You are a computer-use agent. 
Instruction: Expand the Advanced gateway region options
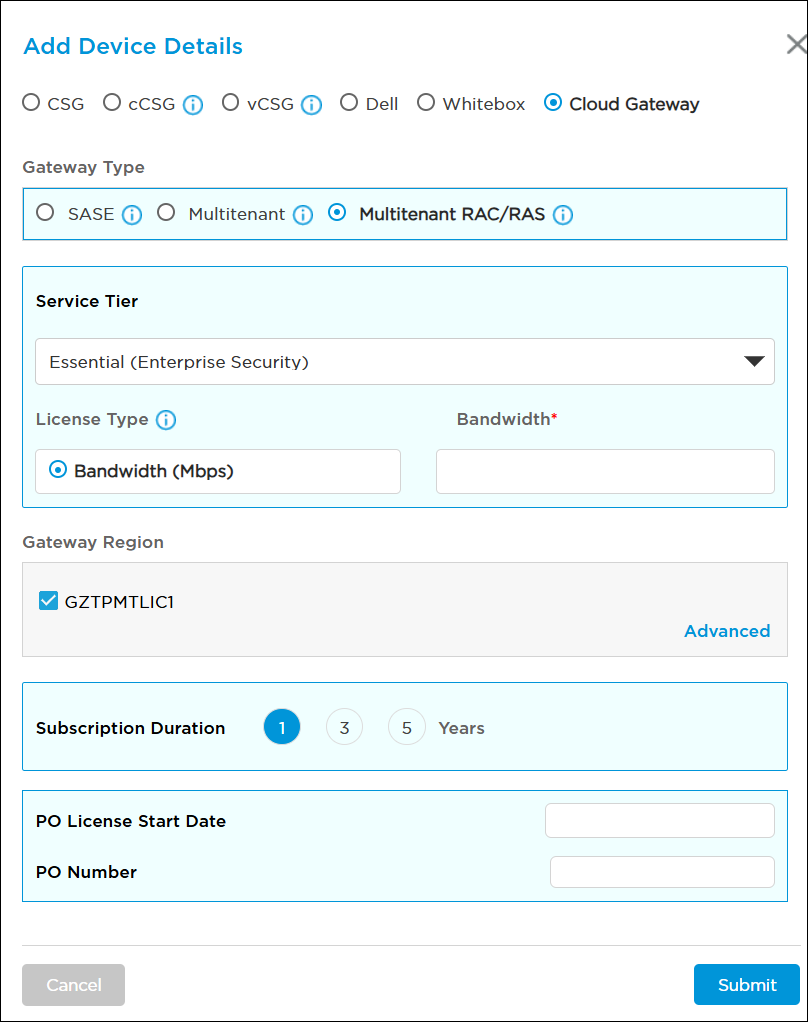click(727, 631)
